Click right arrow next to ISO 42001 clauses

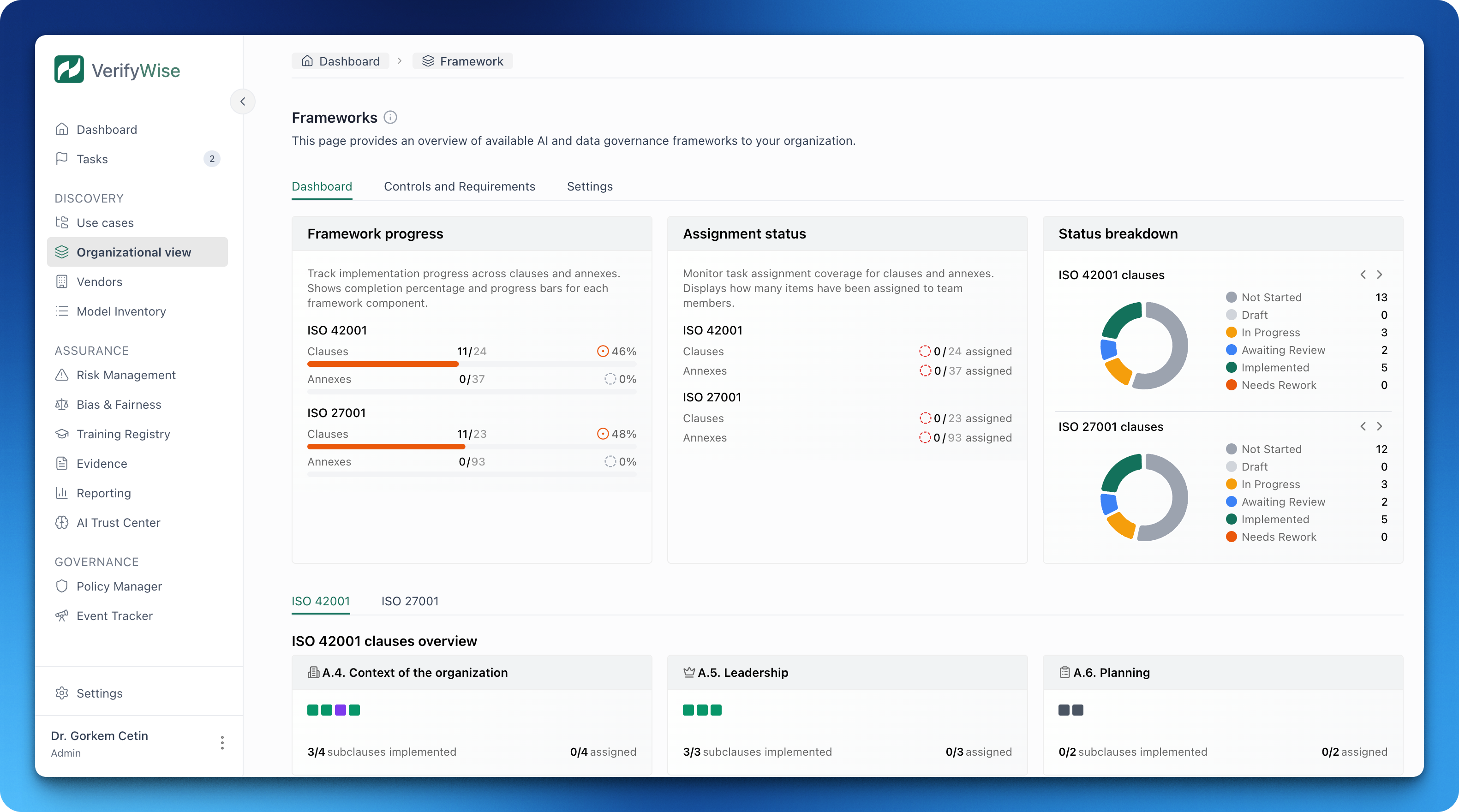coord(1380,274)
